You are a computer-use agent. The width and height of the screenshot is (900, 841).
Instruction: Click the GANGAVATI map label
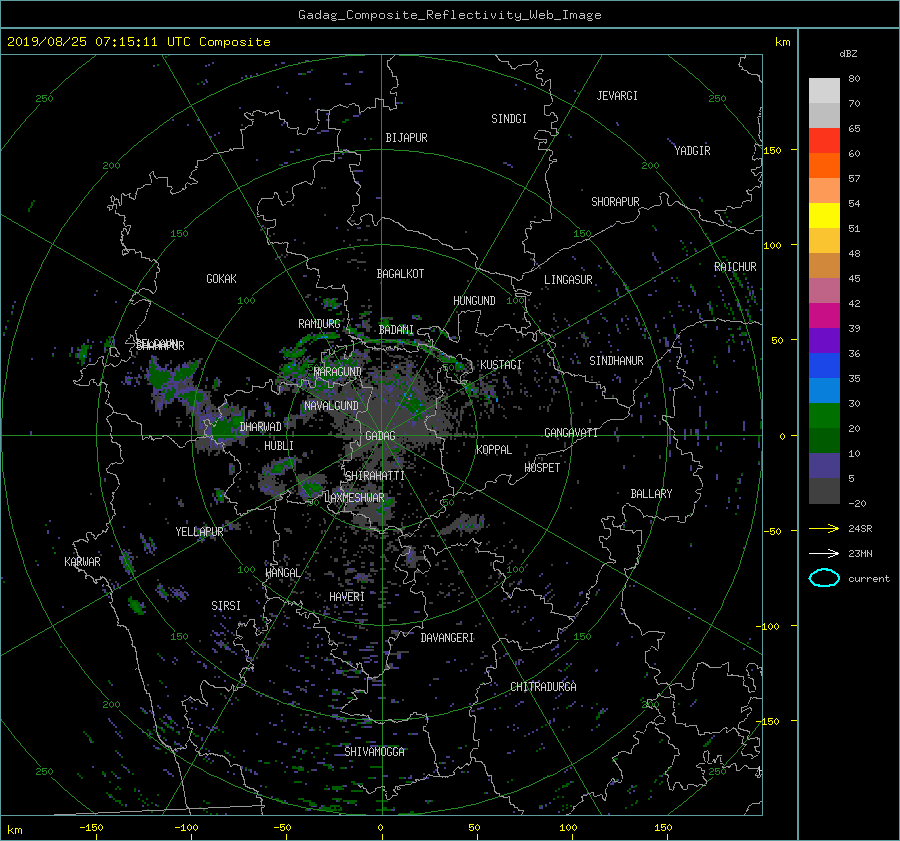[x=571, y=433]
